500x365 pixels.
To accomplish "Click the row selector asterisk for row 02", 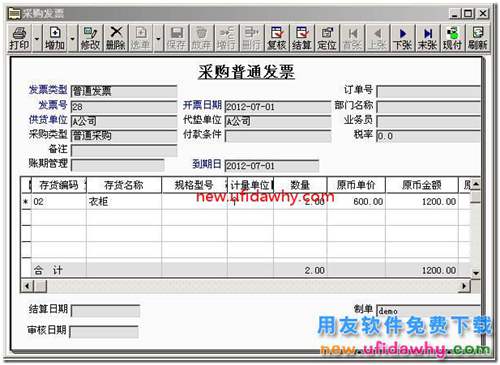I will point(26,202).
